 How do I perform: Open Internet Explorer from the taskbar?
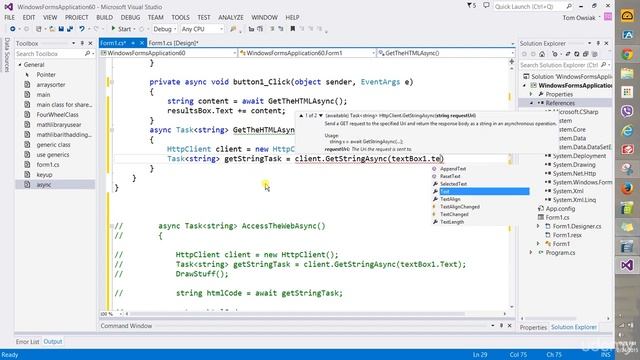click(x=627, y=131)
